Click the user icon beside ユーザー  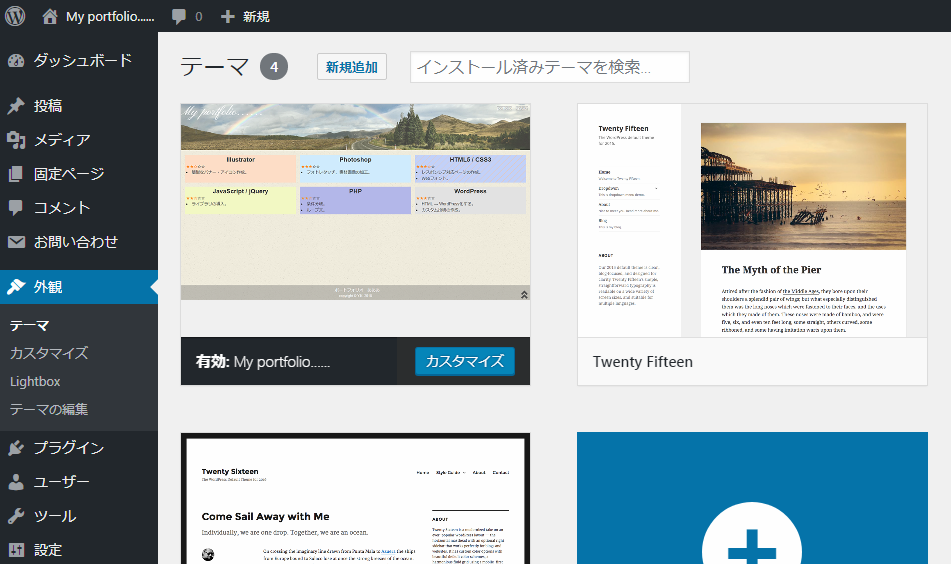16,482
